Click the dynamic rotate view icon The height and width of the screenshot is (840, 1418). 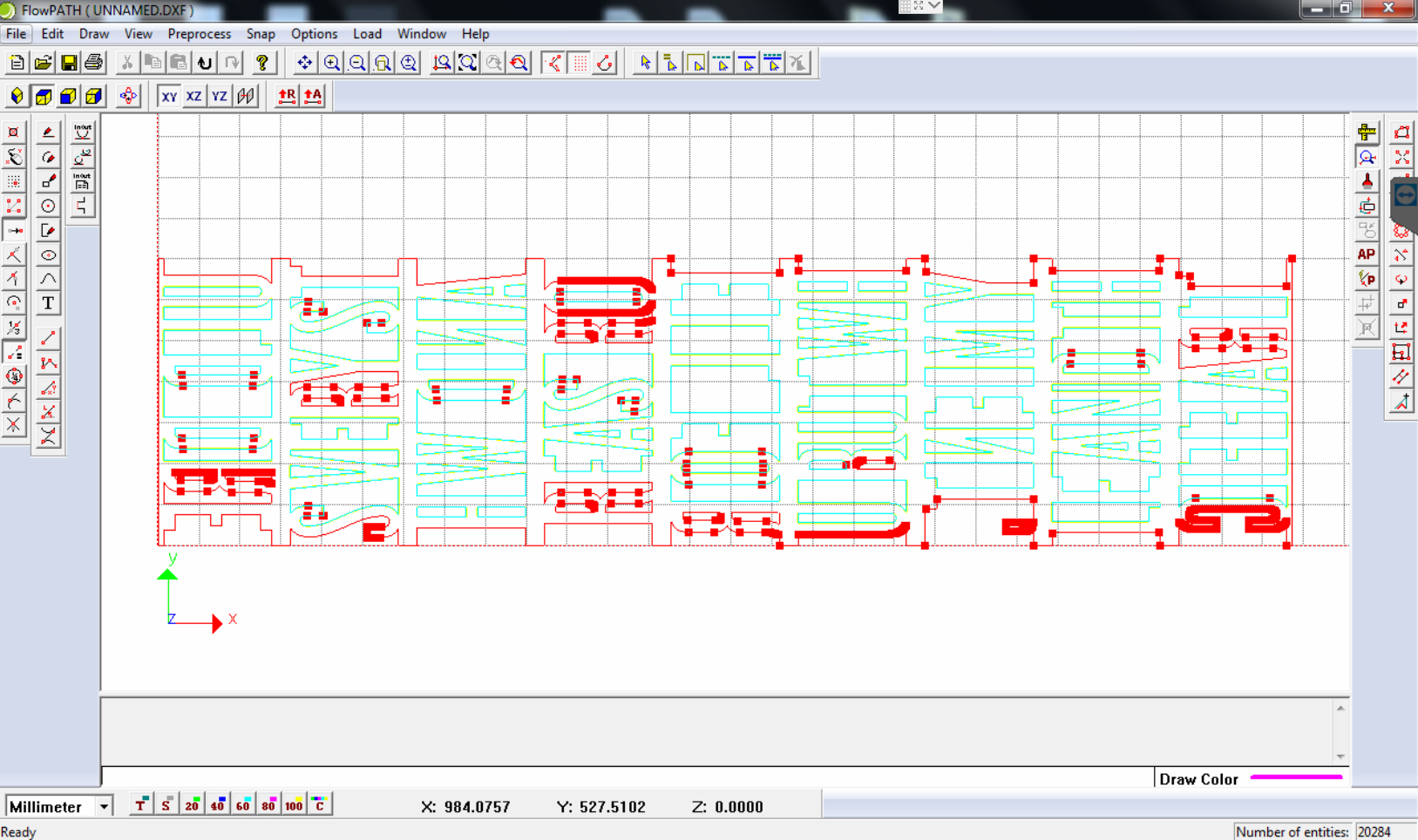coord(128,96)
